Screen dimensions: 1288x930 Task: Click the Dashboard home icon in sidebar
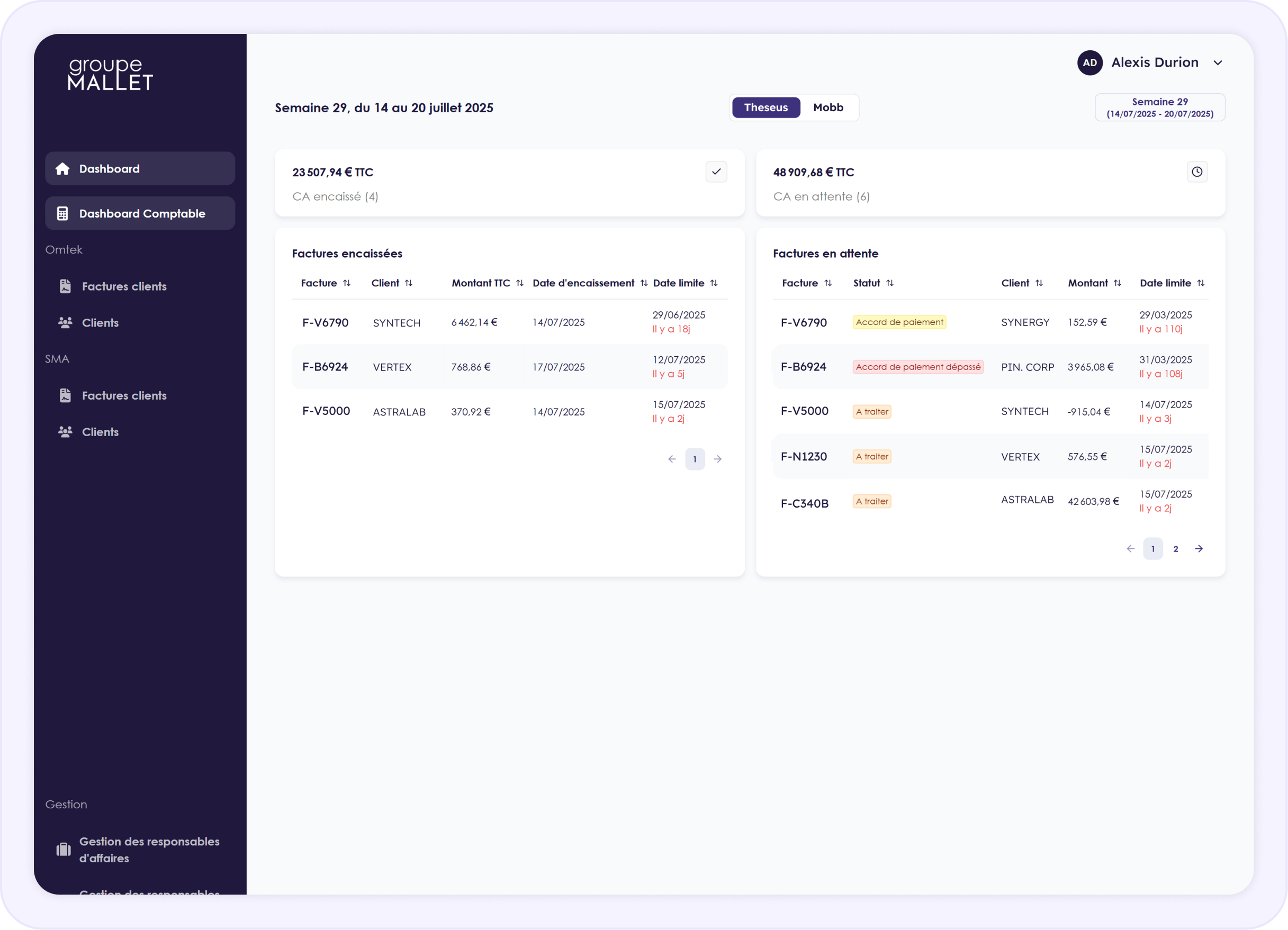62,169
